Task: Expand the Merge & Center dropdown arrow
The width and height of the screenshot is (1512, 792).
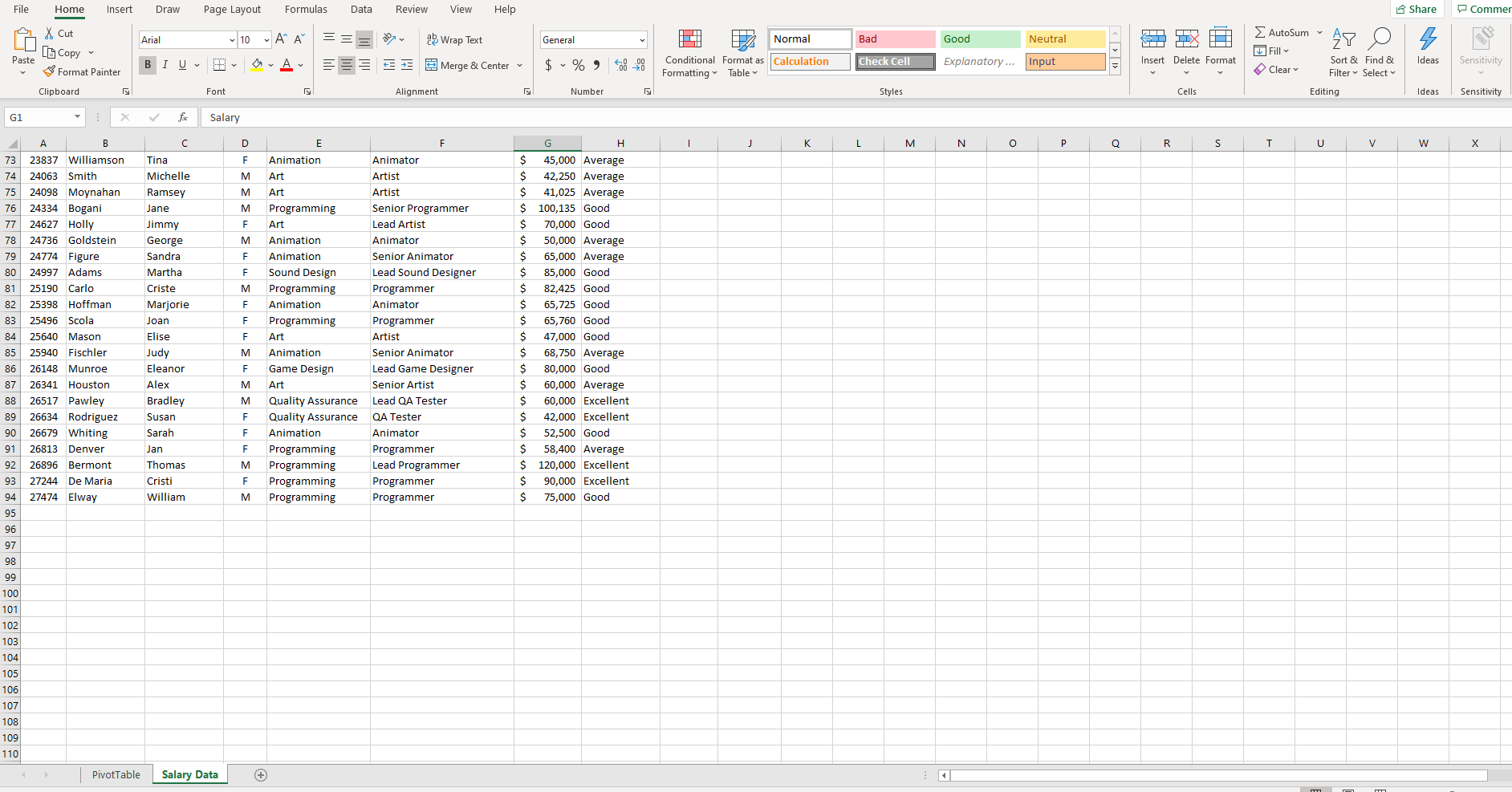Action: point(520,66)
